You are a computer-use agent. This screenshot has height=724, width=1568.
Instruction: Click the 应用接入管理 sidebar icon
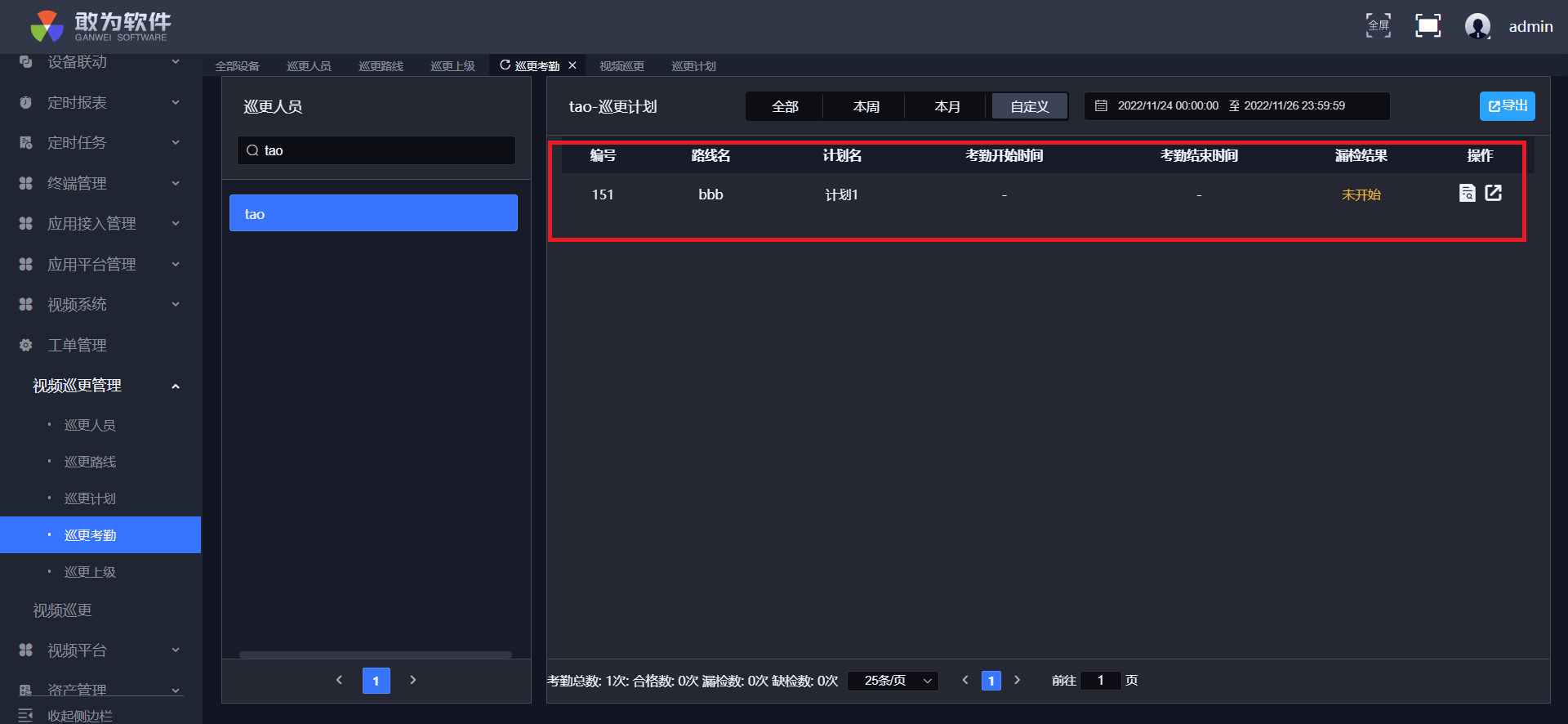click(x=25, y=223)
